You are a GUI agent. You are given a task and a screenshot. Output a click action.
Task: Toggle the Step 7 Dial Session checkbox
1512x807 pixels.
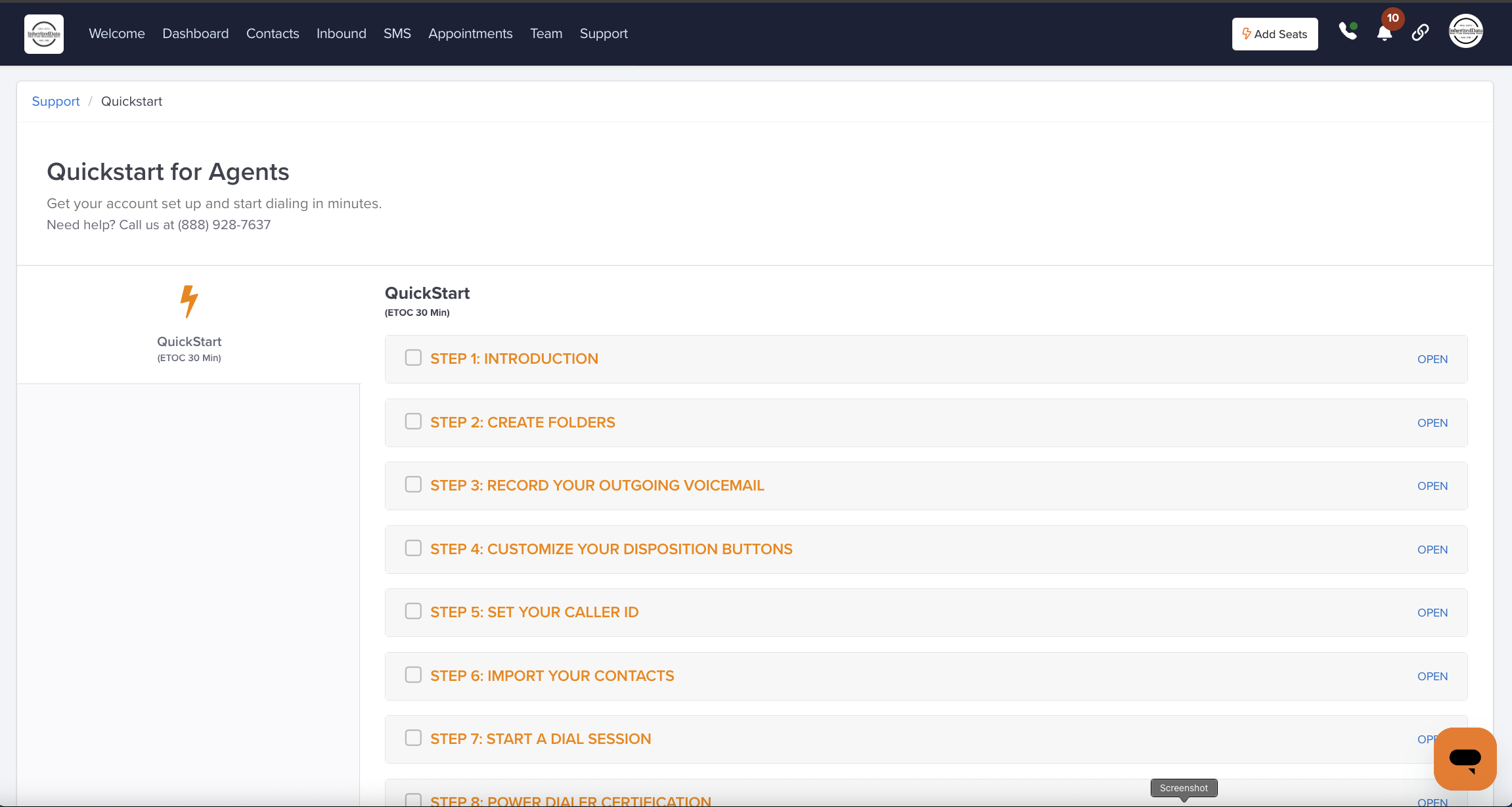[413, 738]
